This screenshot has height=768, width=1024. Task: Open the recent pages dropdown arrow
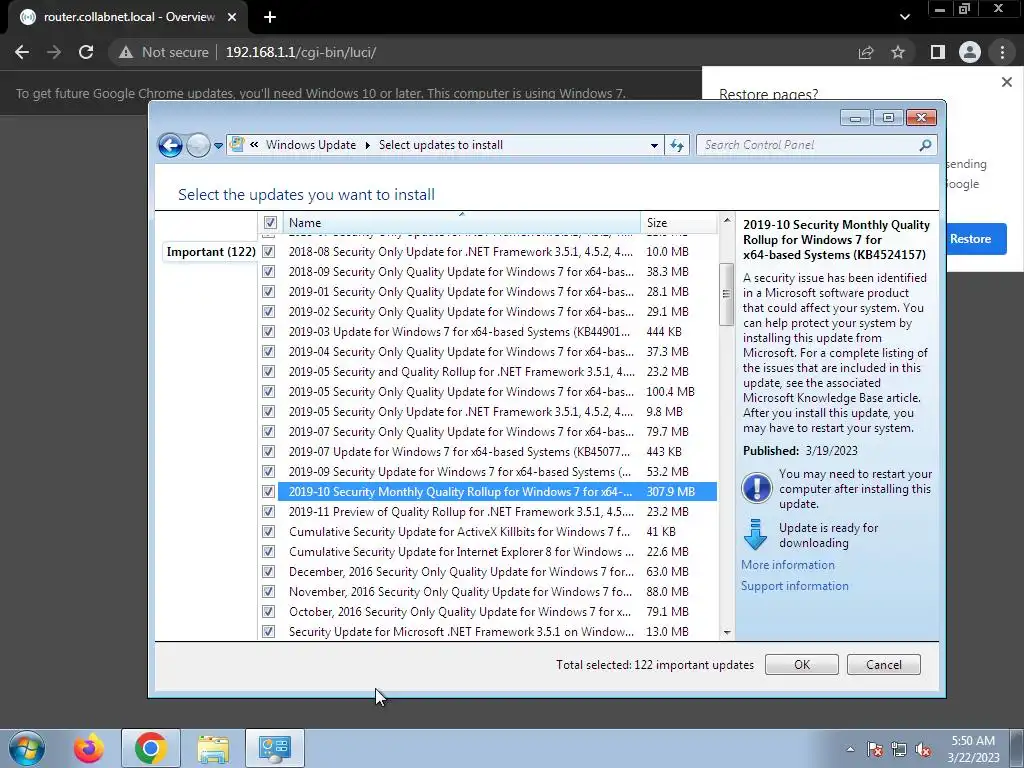[x=218, y=146]
